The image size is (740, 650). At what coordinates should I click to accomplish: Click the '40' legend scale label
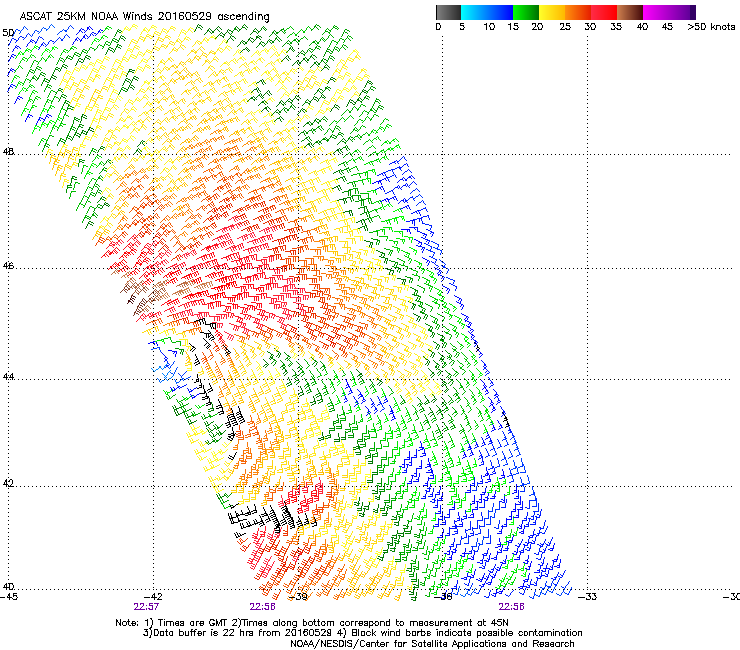coord(642,27)
